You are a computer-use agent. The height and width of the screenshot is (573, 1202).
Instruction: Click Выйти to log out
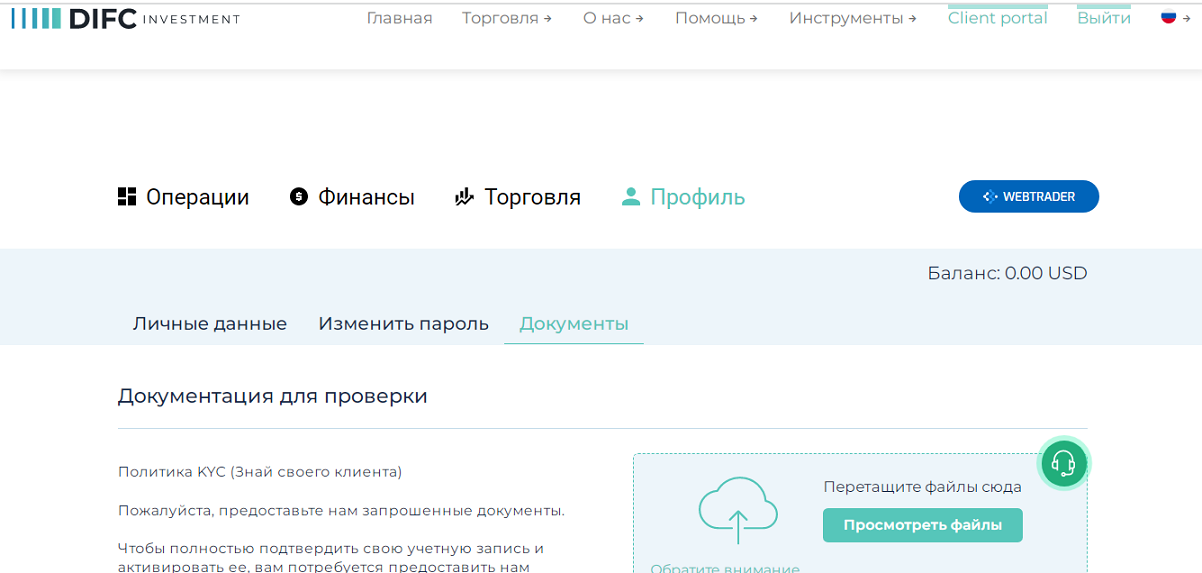point(1104,18)
